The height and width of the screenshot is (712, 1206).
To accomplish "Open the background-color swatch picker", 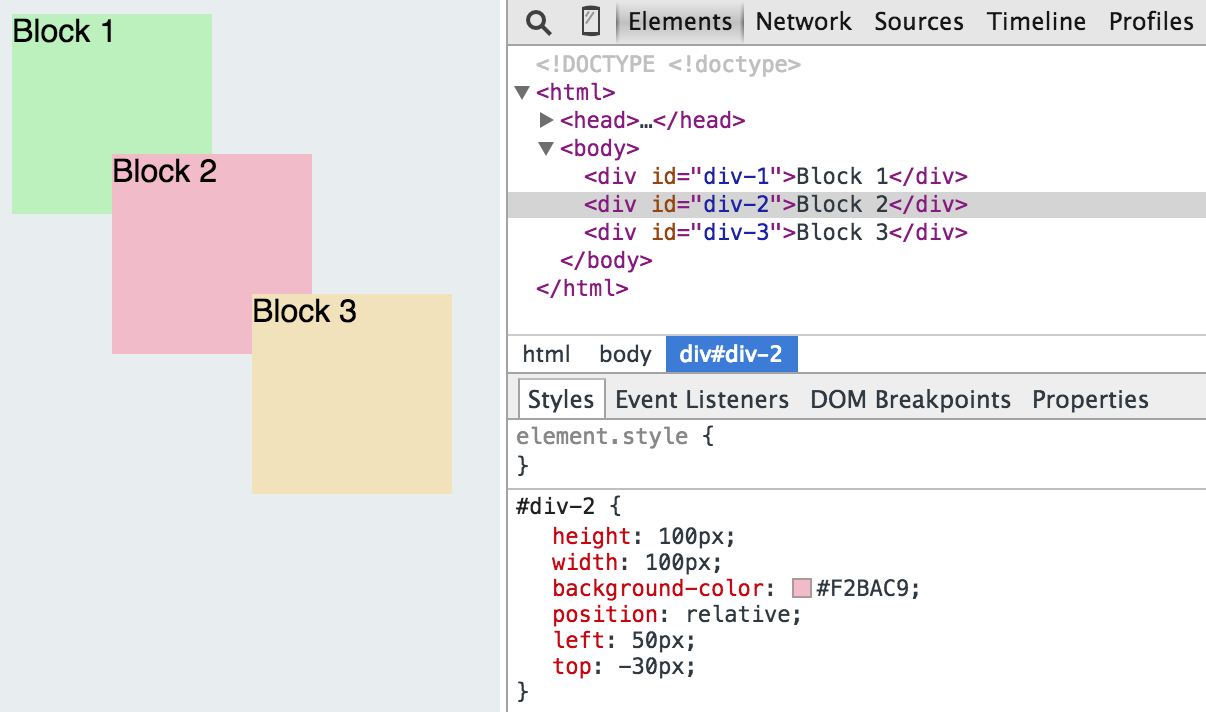I will click(802, 588).
